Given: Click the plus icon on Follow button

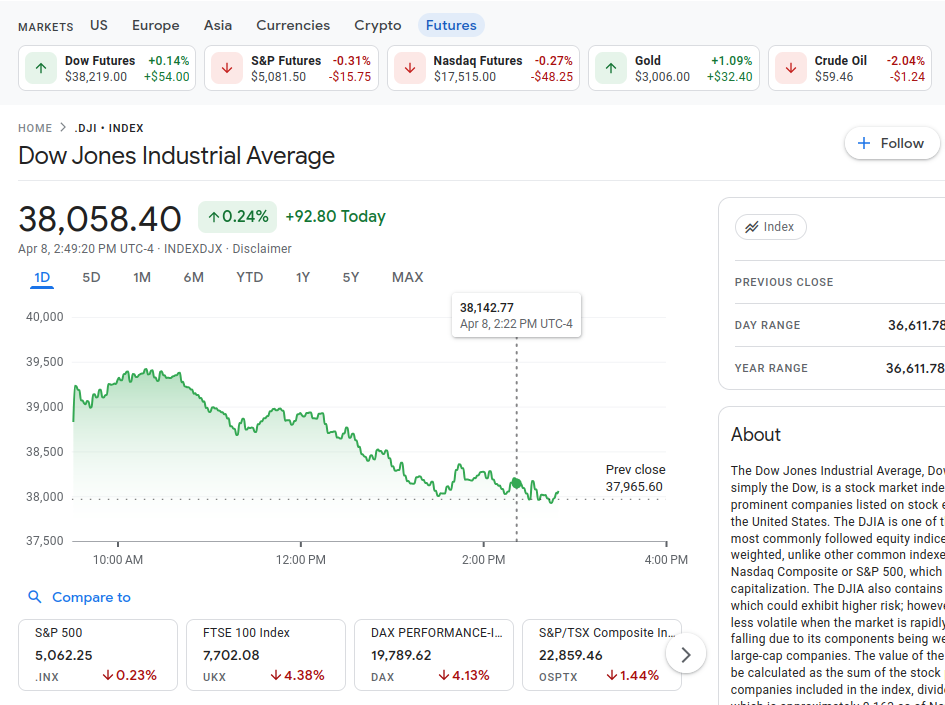Looking at the screenshot, I should [x=864, y=143].
